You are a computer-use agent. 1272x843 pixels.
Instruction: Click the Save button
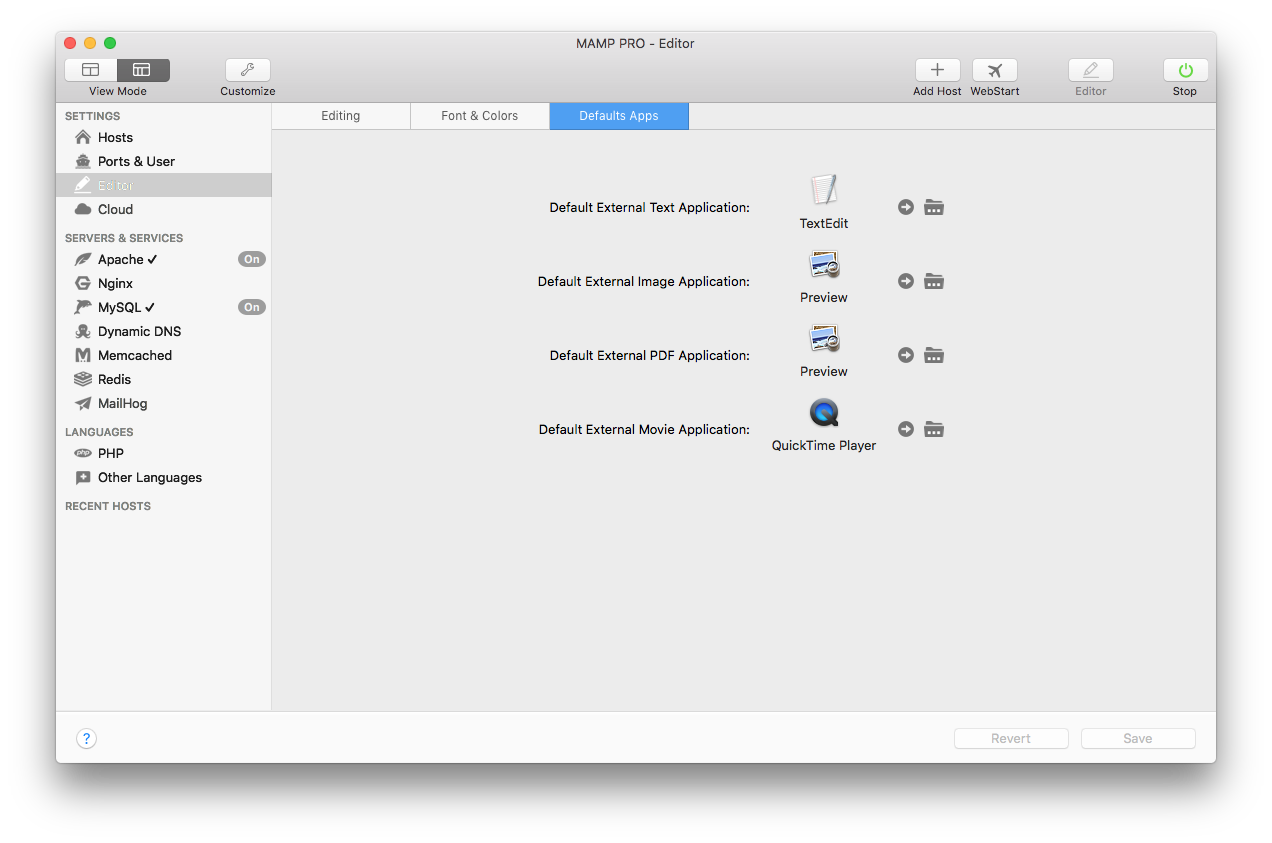point(1137,738)
